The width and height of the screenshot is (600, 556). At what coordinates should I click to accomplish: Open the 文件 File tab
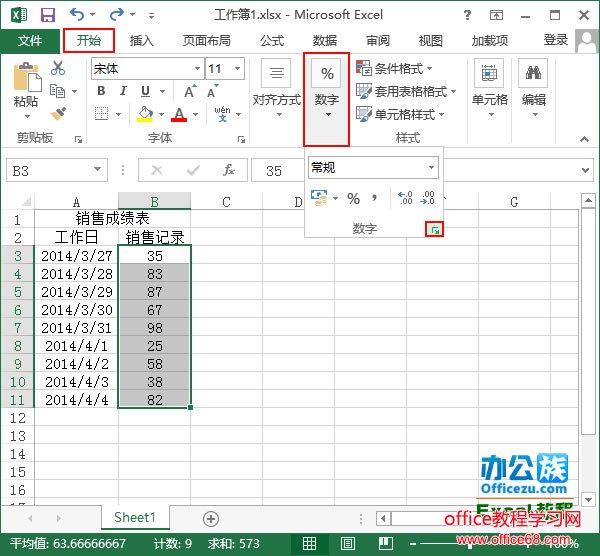click(30, 41)
